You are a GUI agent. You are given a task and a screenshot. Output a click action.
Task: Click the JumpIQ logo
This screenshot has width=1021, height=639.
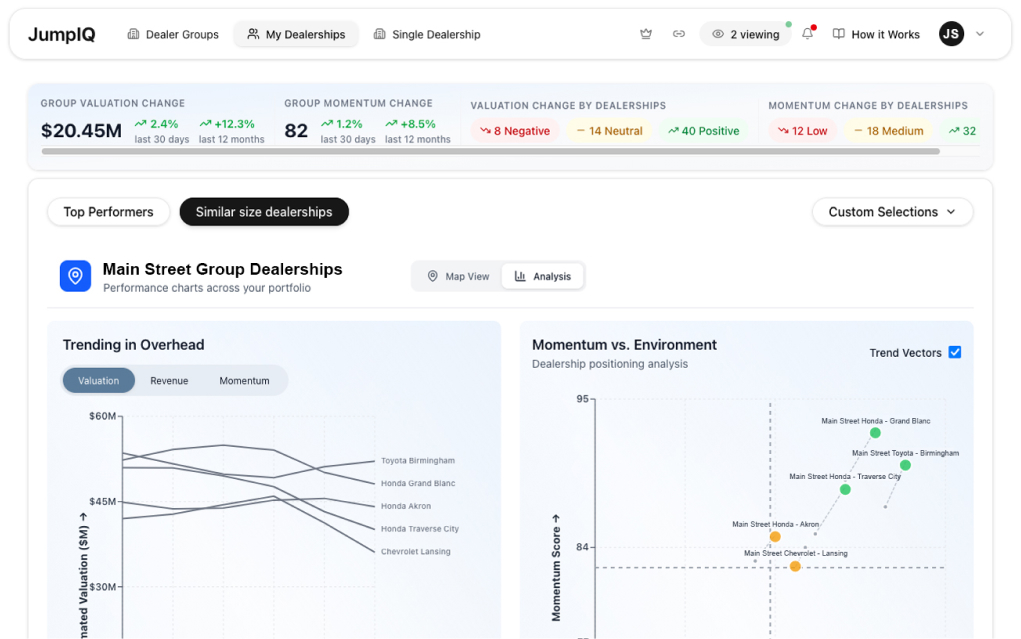[x=62, y=34]
